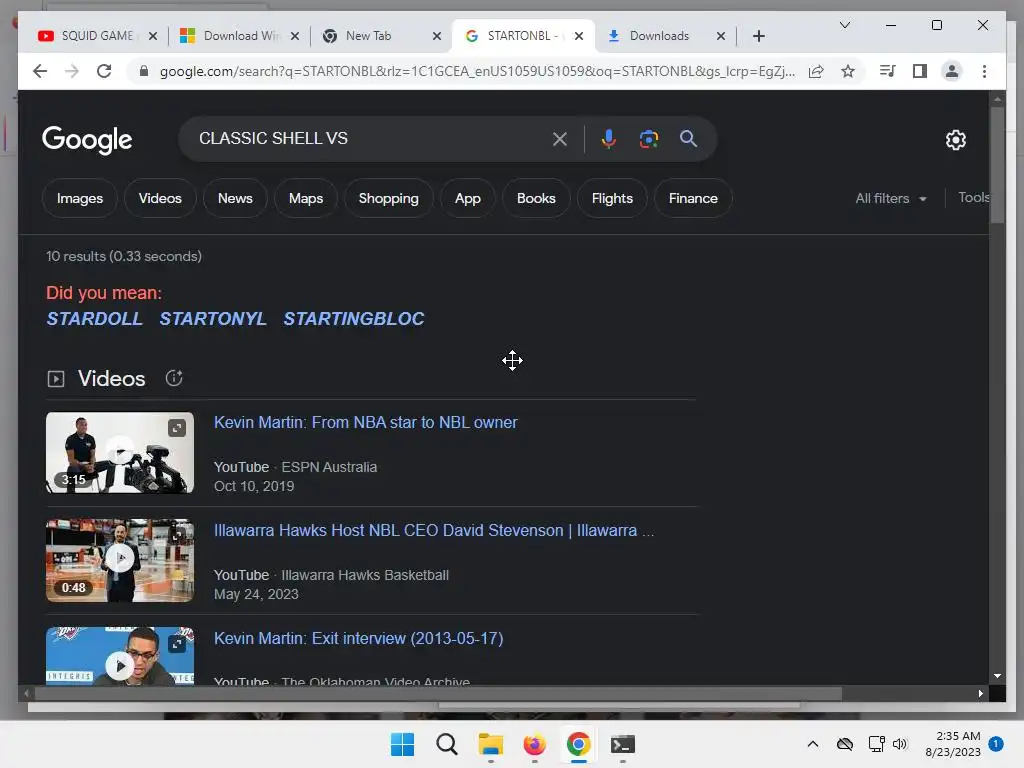Click the scroll-down arrow of the page

click(x=997, y=677)
